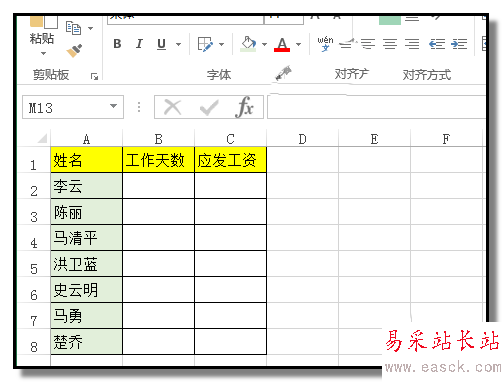Open the clipboard (剪贴板) dialog launcher
Image resolution: width=502 pixels, height=382 pixels.
94,77
